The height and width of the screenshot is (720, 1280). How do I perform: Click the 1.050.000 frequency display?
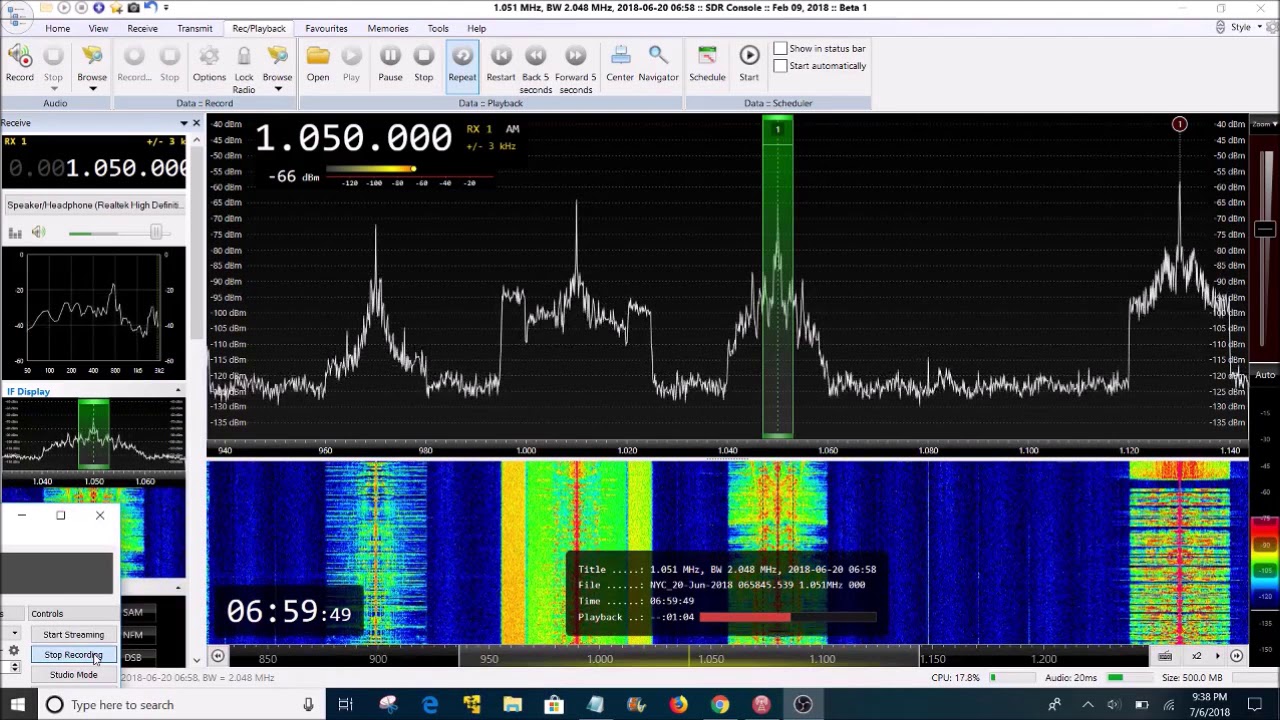(x=354, y=138)
